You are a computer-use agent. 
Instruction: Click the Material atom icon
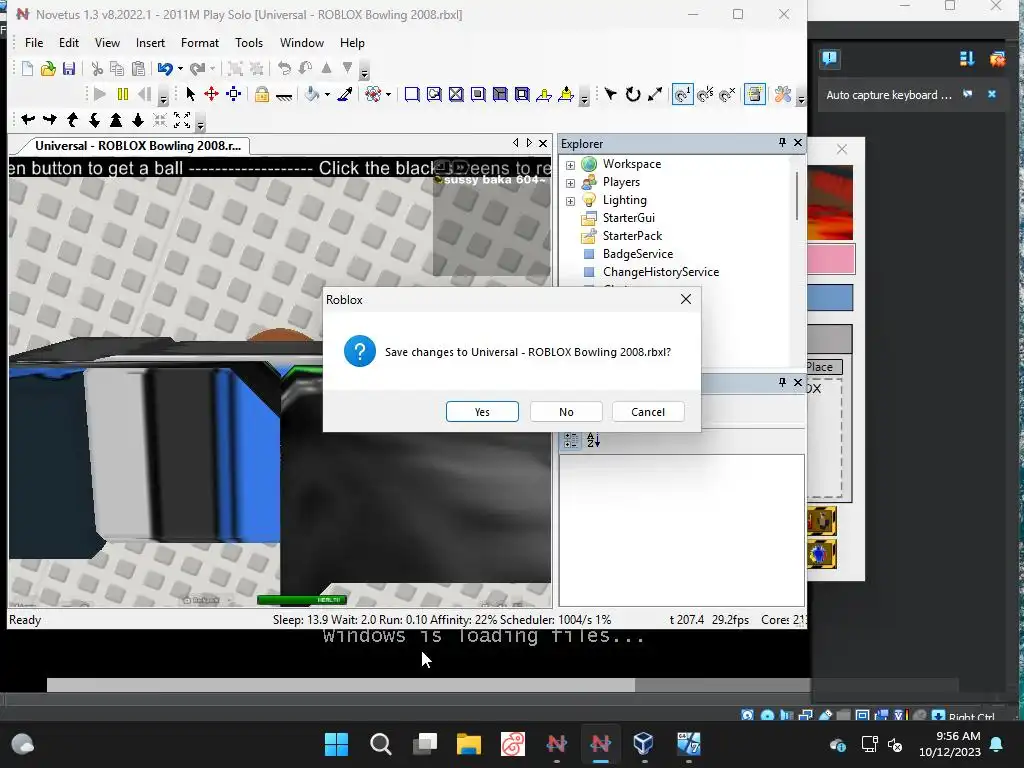373,94
